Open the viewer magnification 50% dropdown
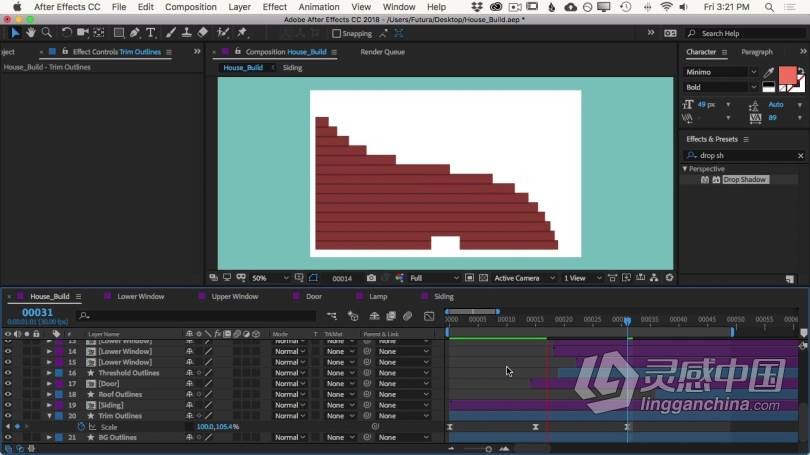The image size is (810, 455). 261,278
